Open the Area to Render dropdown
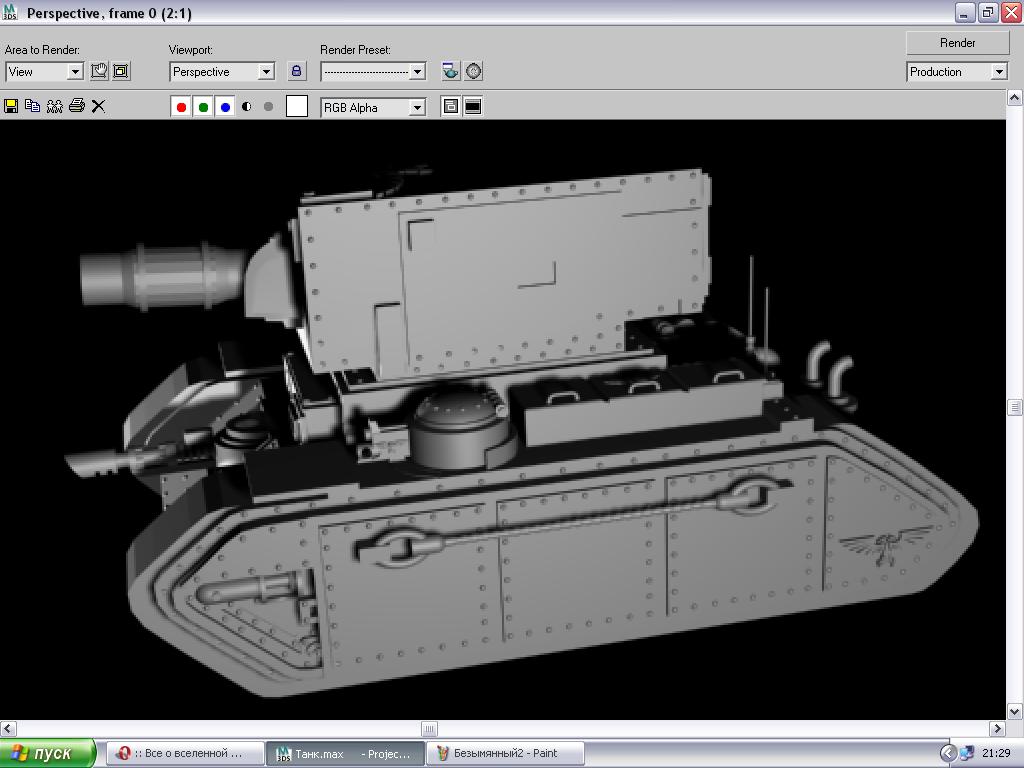Screen dimensions: 1024x768 point(44,72)
